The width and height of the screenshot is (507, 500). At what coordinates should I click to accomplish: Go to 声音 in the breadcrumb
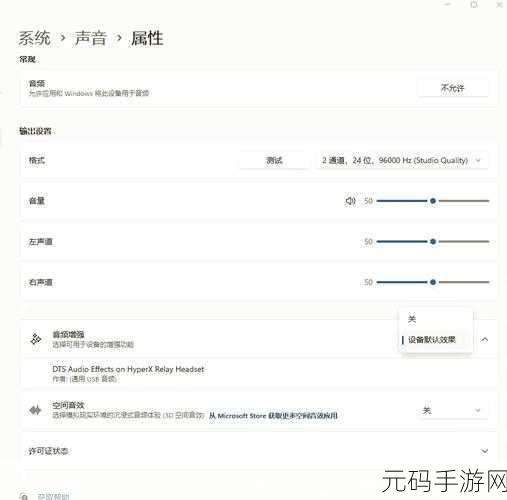(90, 38)
